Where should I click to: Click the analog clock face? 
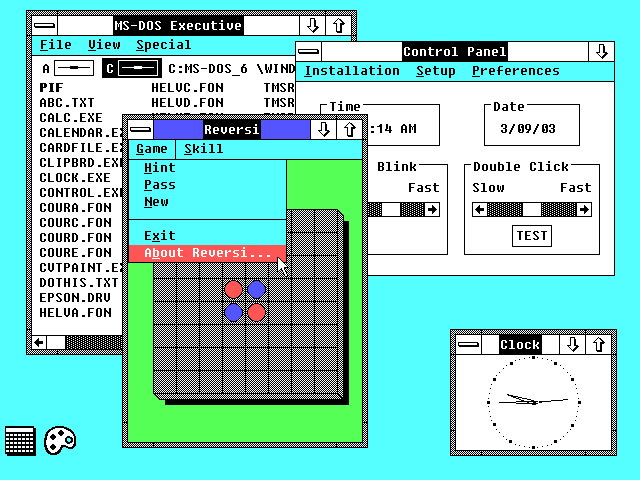pos(531,401)
